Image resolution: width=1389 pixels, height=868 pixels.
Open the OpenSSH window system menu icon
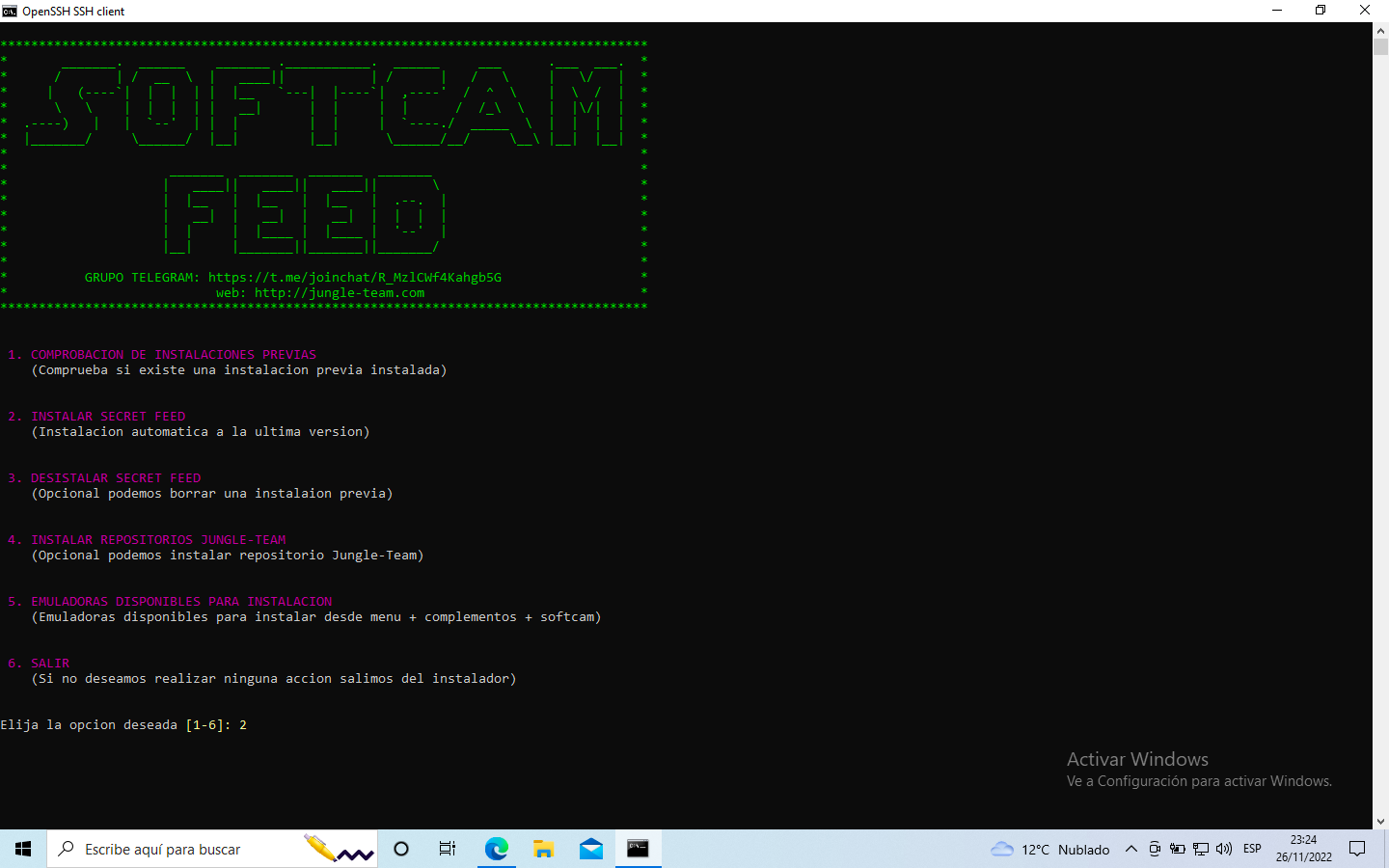pos(10,11)
